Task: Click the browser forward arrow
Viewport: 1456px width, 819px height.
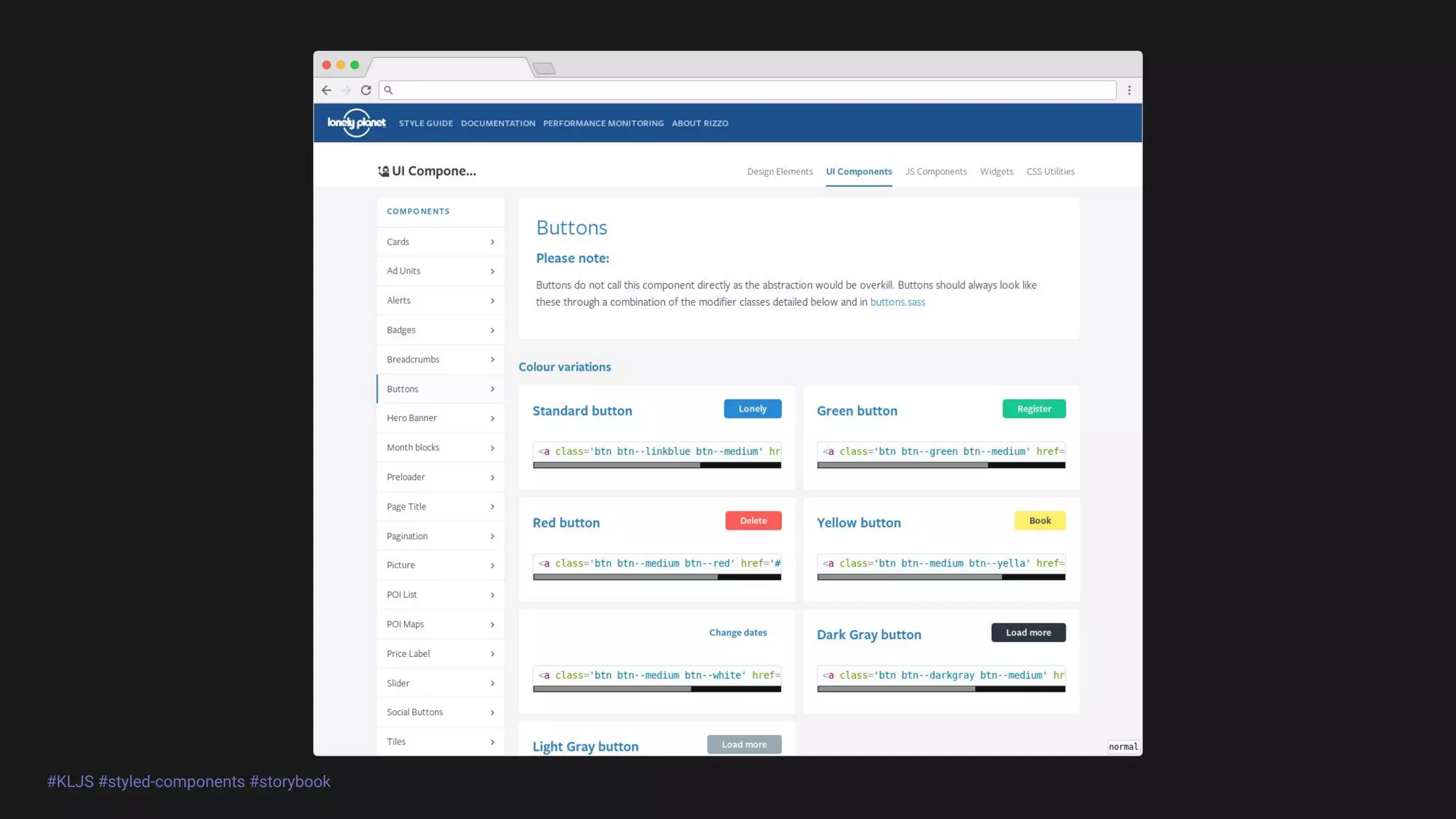Action: pyautogui.click(x=346, y=90)
